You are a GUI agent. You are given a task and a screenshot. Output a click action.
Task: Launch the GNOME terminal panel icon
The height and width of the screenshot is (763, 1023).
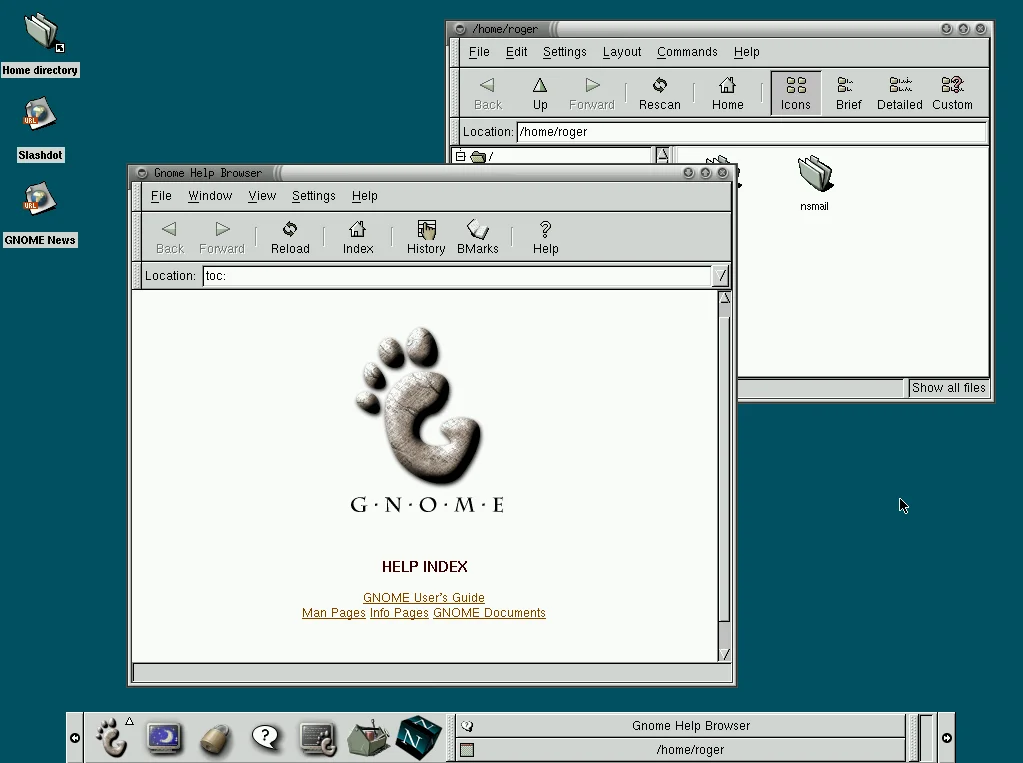pyautogui.click(x=318, y=738)
